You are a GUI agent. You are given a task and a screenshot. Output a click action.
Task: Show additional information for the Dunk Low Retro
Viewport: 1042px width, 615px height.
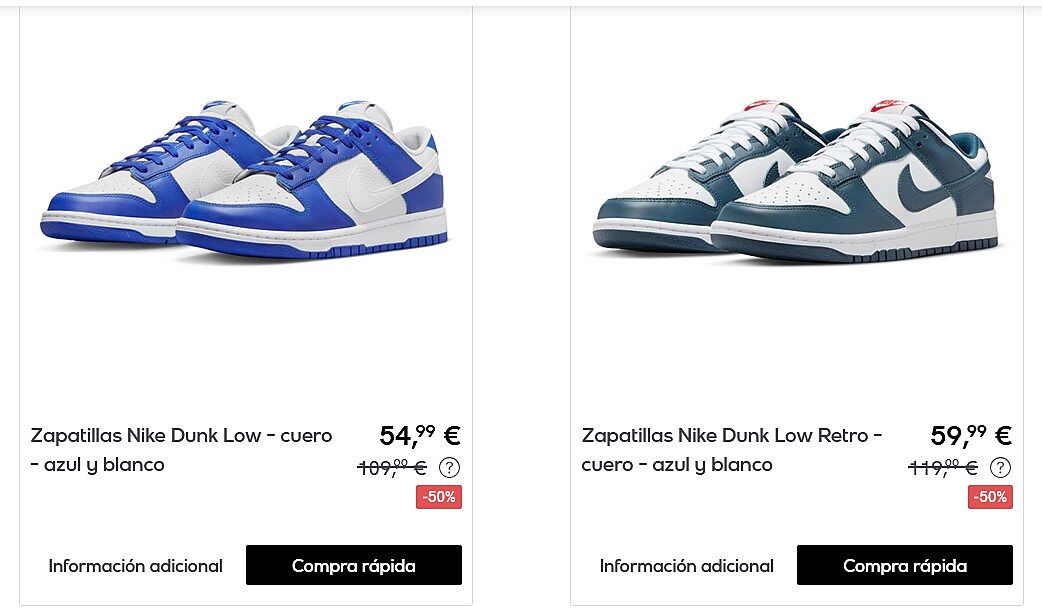point(686,566)
